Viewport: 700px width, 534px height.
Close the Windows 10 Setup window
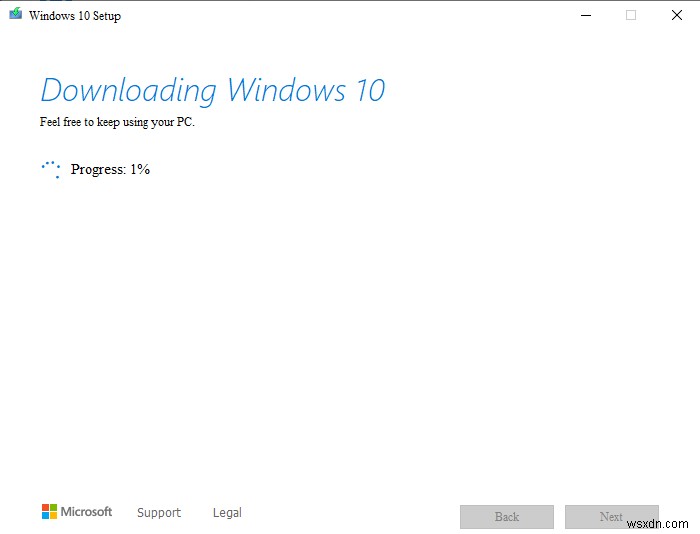(677, 15)
